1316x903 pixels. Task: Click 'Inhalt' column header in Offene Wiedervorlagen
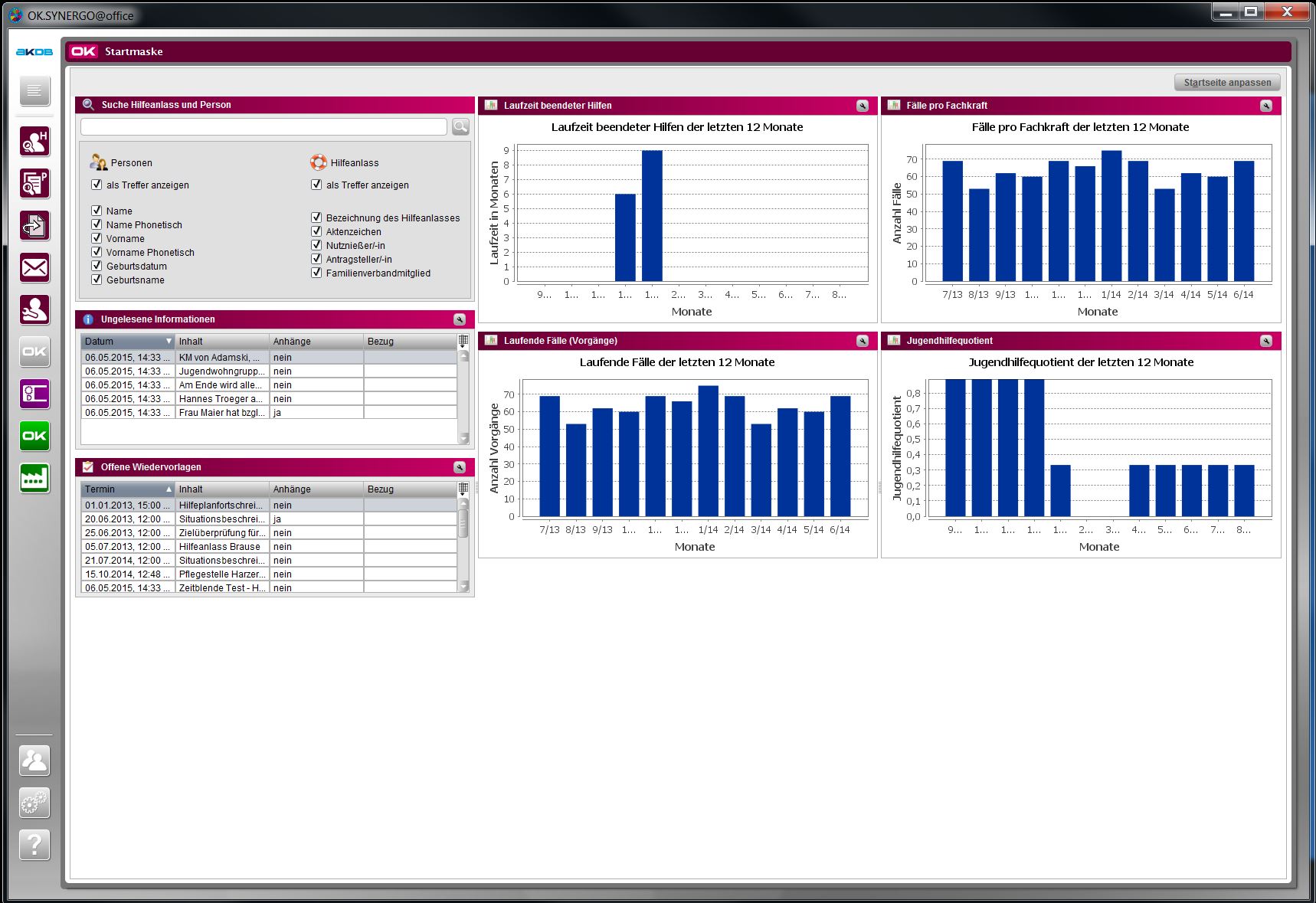(221, 489)
